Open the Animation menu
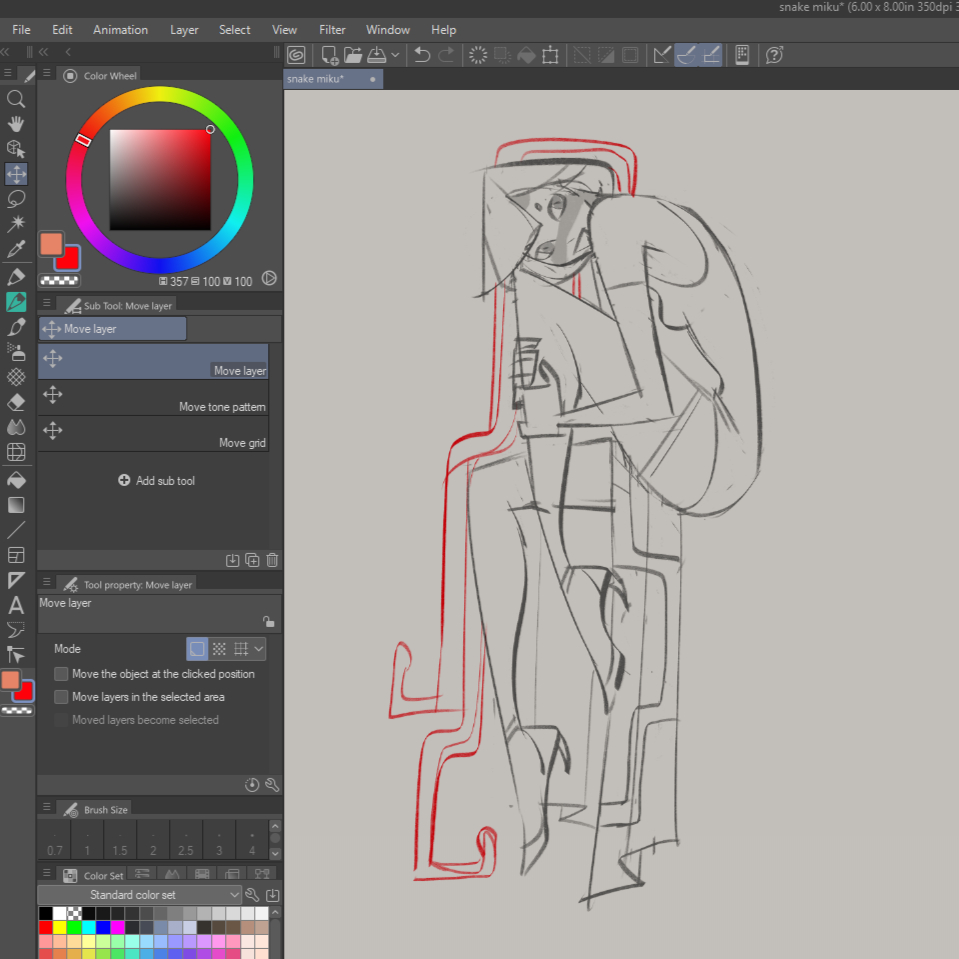 coord(120,30)
